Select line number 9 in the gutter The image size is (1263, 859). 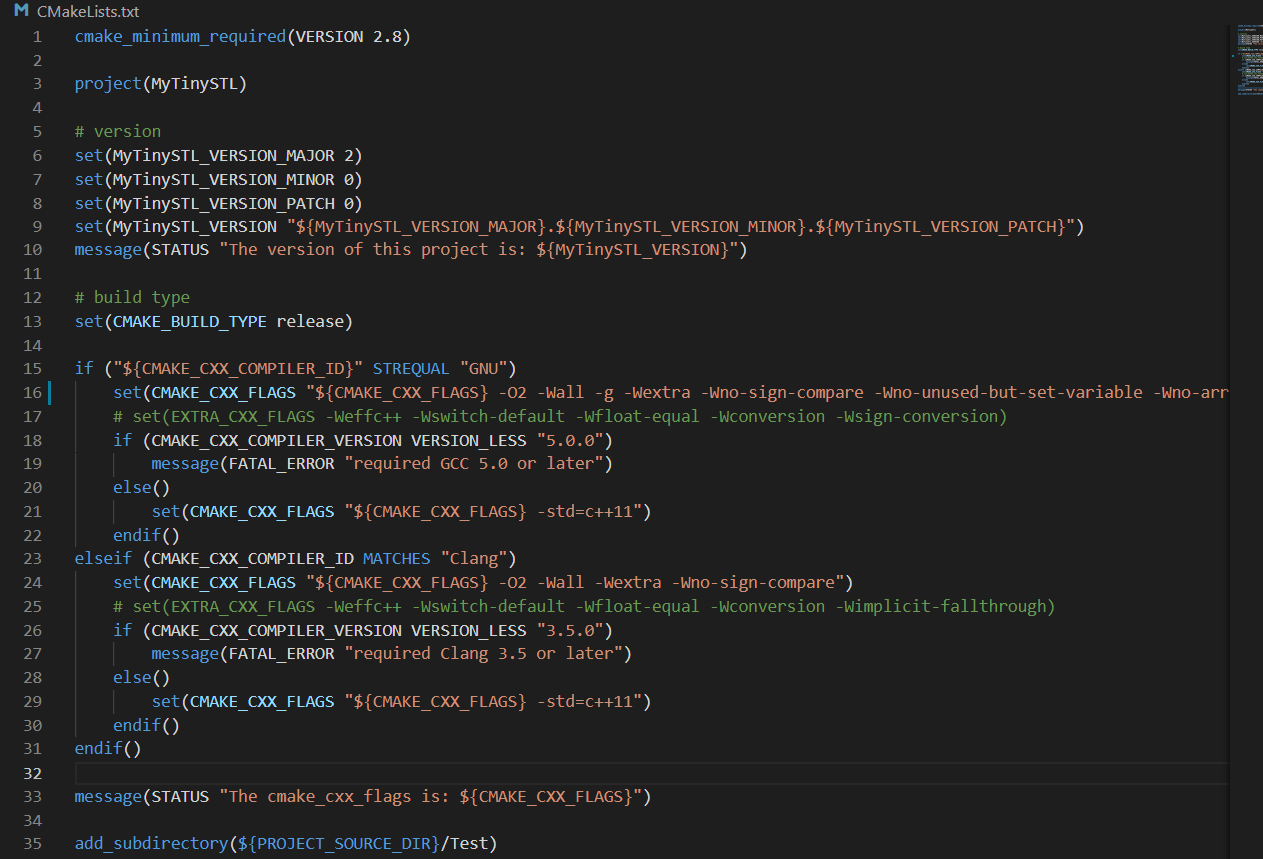point(37,226)
